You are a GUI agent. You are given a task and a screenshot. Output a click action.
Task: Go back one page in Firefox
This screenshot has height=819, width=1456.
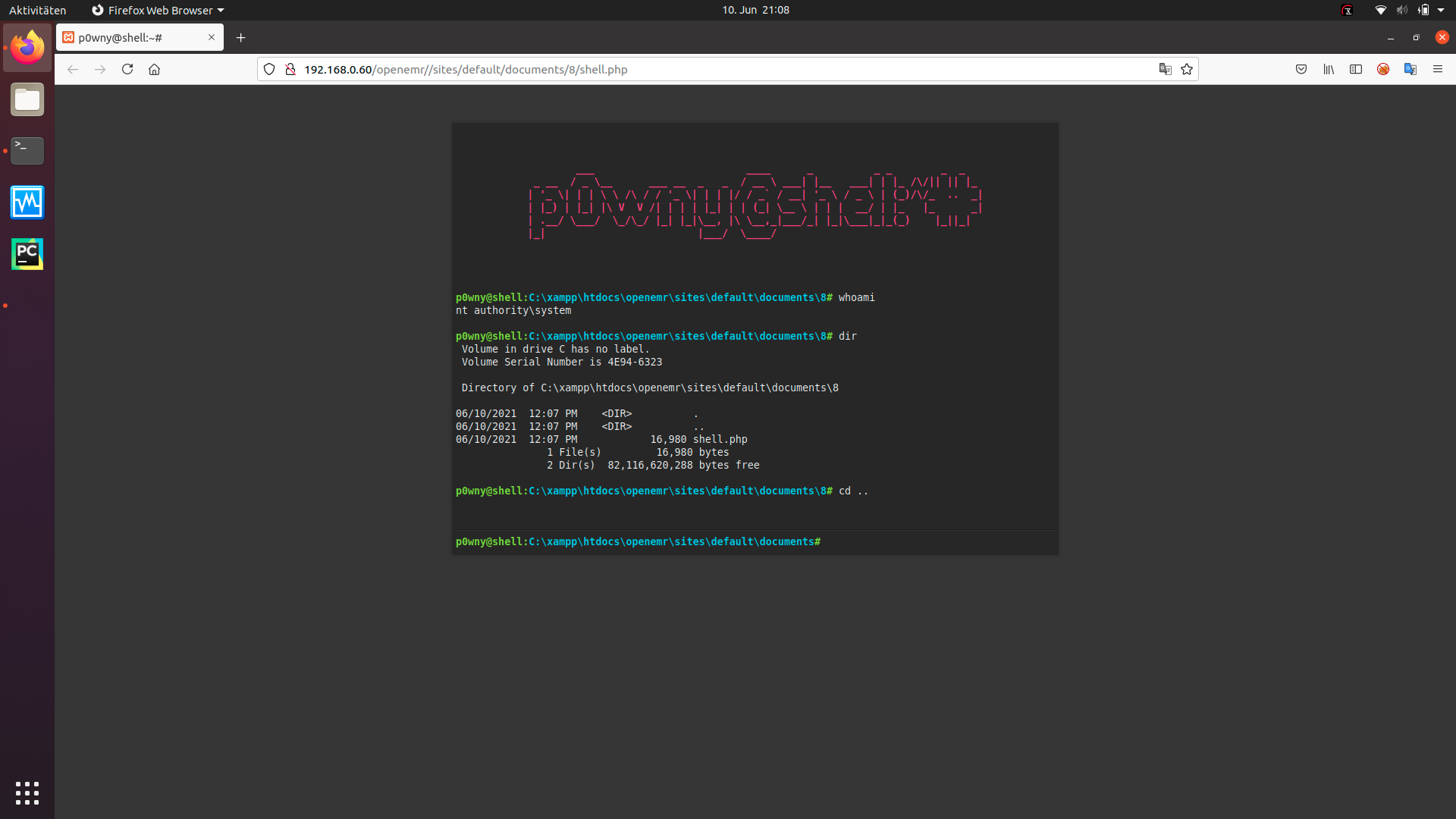click(x=73, y=69)
